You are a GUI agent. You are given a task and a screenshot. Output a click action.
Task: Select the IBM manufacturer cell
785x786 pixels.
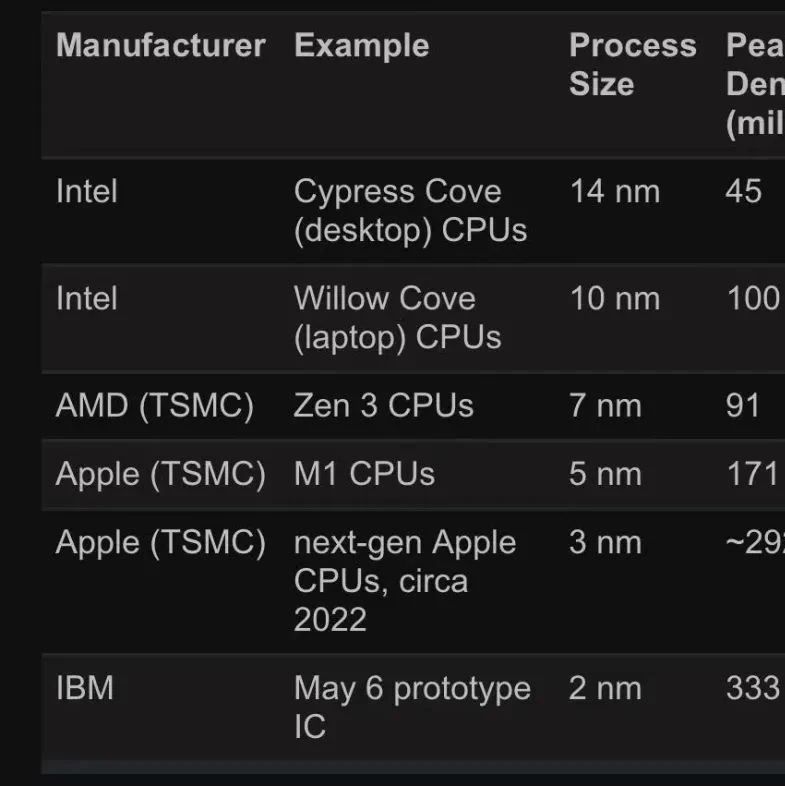tap(85, 688)
